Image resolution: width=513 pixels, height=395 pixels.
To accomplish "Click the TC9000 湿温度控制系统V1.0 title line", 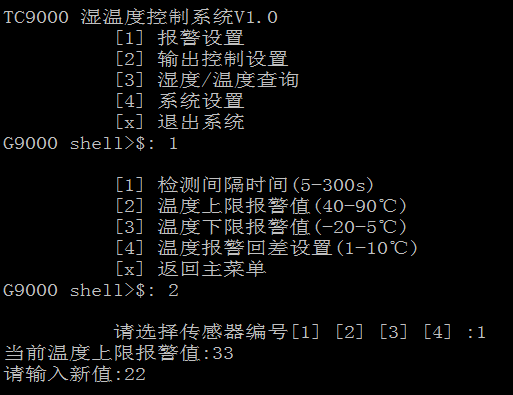I will 140,17.
